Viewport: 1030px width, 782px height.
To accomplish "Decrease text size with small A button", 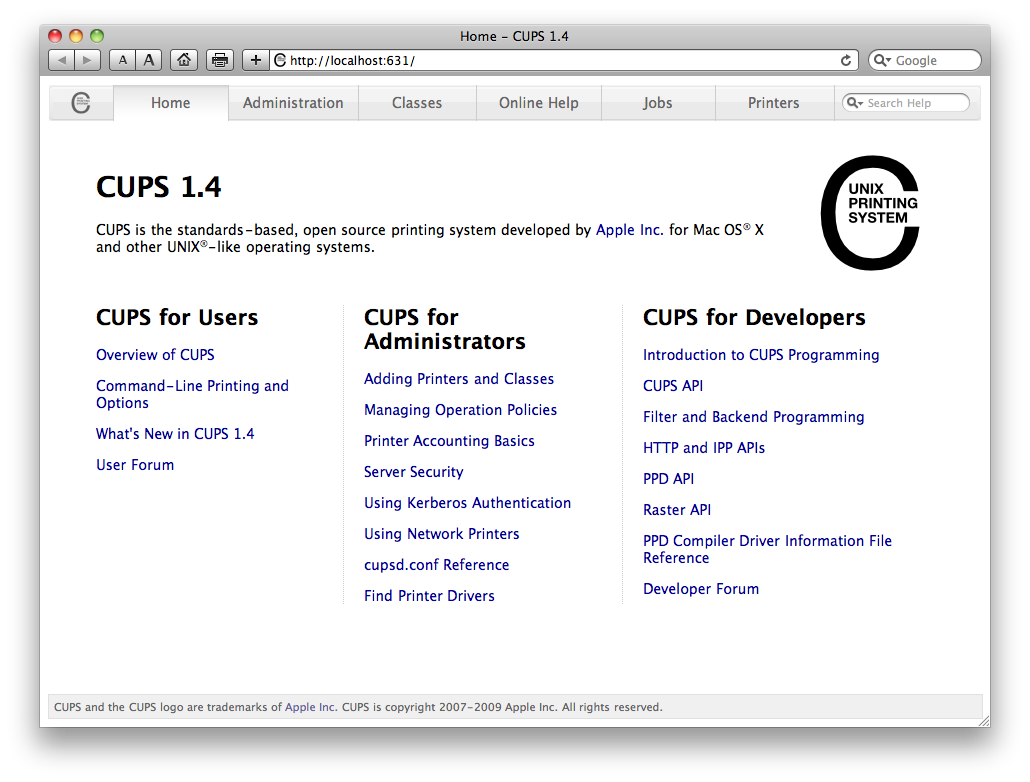I will click(122, 60).
